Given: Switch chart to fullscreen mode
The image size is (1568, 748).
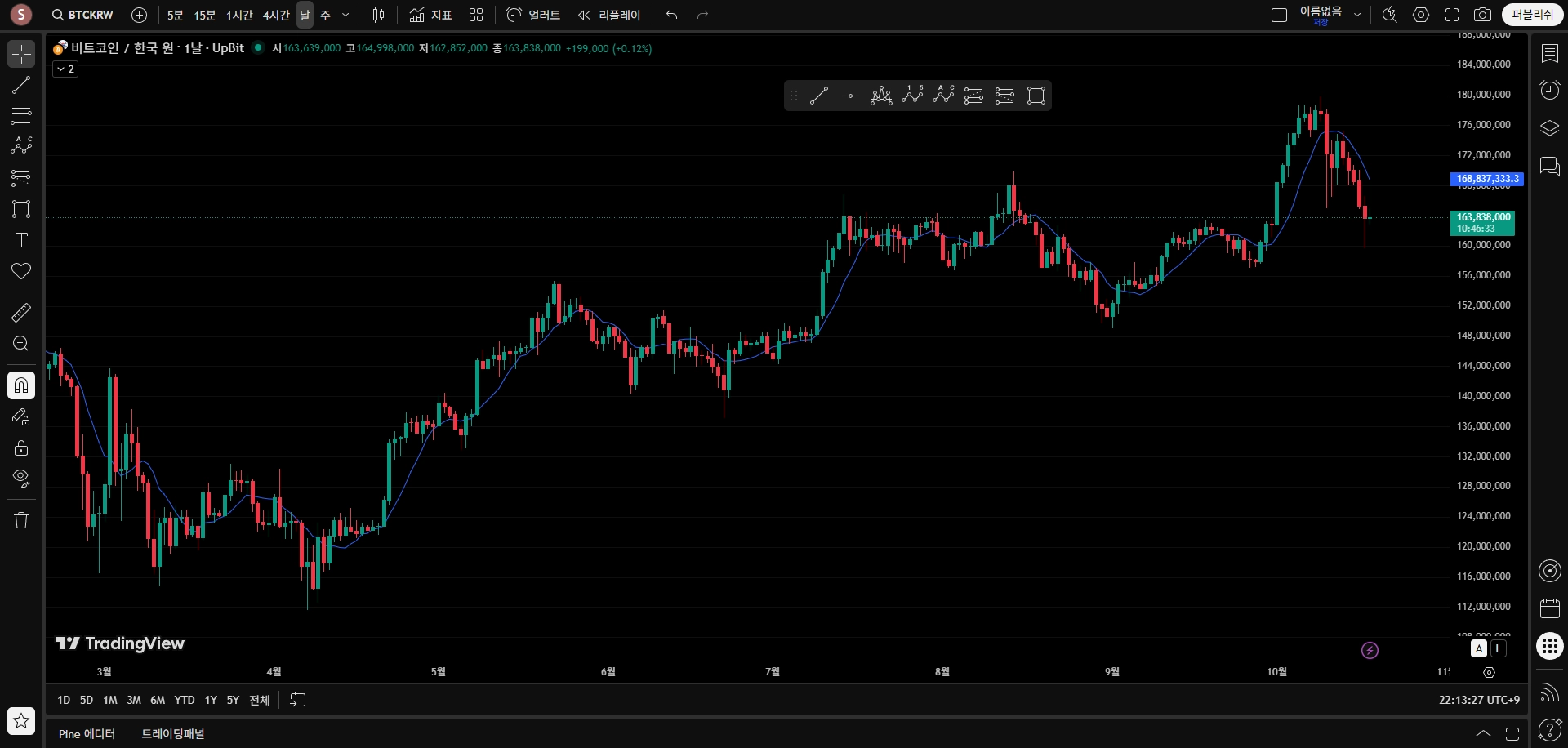Looking at the screenshot, I should pyautogui.click(x=1452, y=15).
